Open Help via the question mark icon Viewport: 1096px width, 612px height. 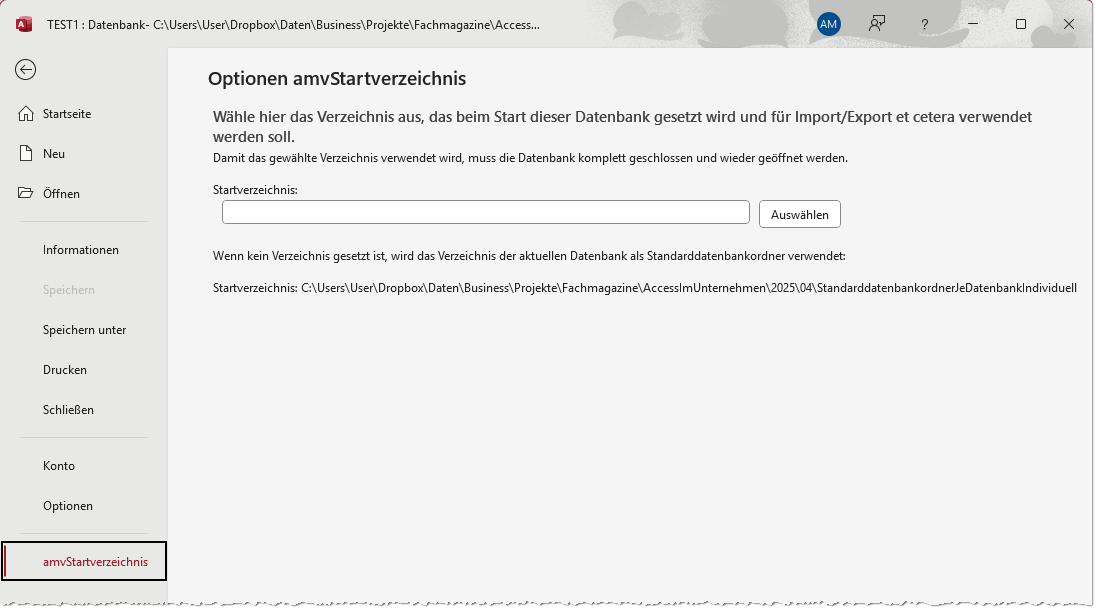(924, 24)
